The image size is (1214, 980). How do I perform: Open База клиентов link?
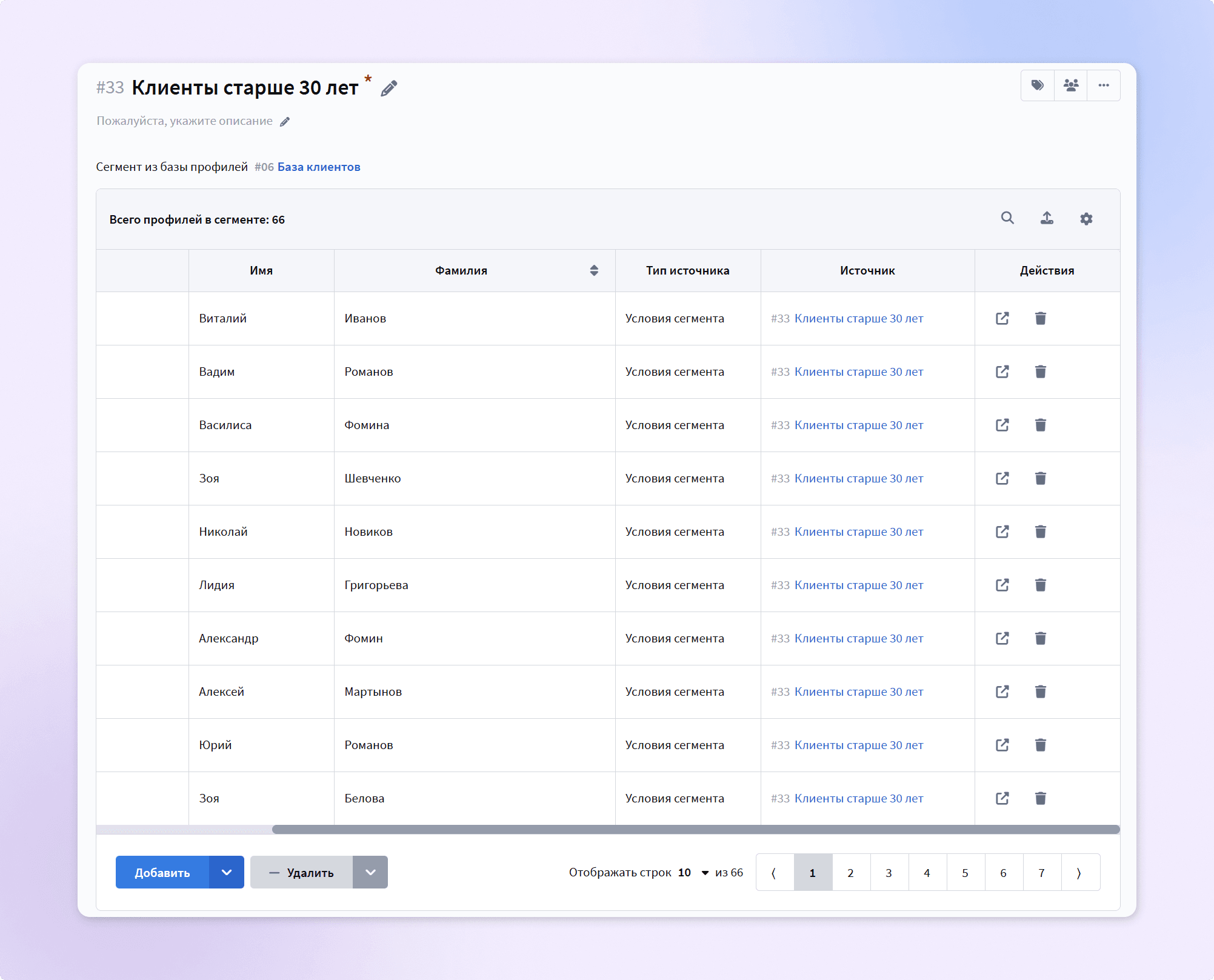(x=319, y=167)
